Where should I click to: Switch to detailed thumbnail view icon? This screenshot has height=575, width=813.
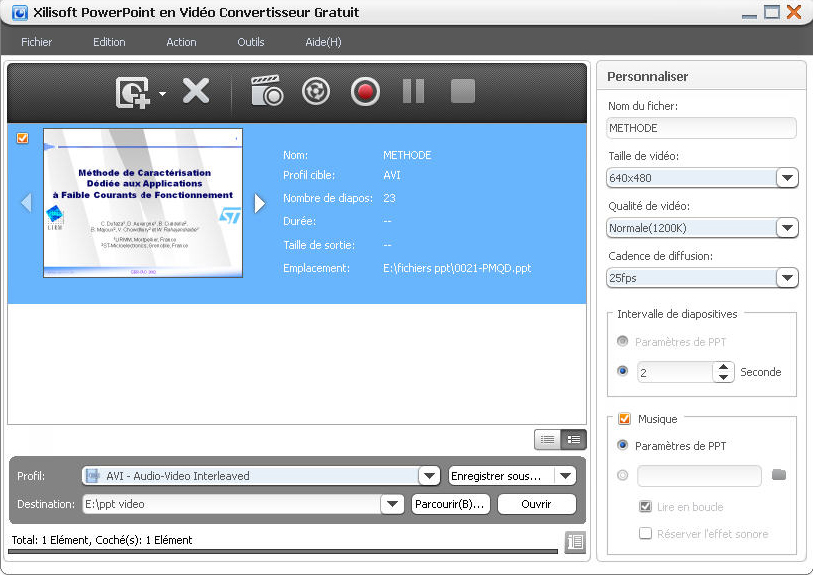tap(573, 440)
